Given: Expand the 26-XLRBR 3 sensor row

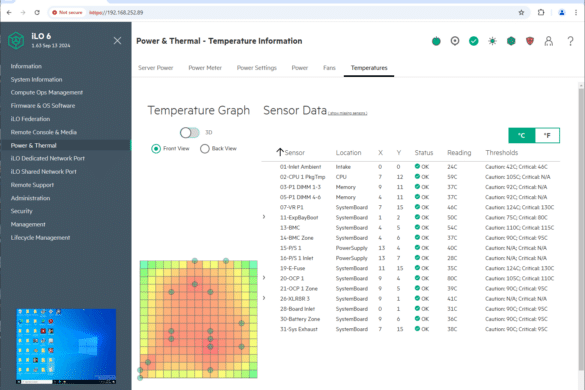Looking at the screenshot, I should [x=264, y=298].
